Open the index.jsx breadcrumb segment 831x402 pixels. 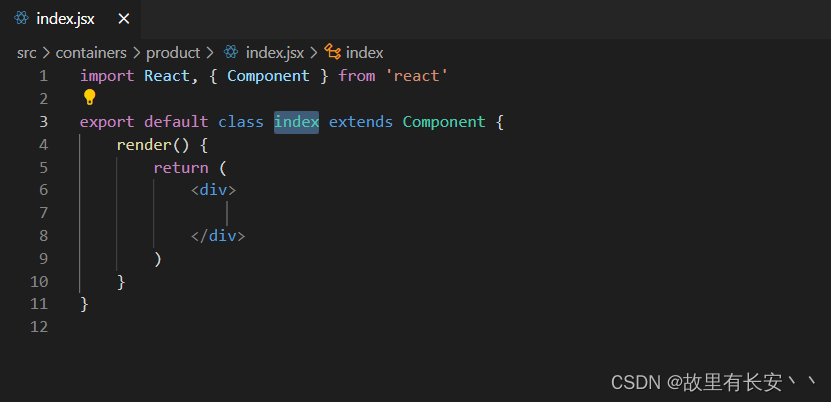coord(275,53)
